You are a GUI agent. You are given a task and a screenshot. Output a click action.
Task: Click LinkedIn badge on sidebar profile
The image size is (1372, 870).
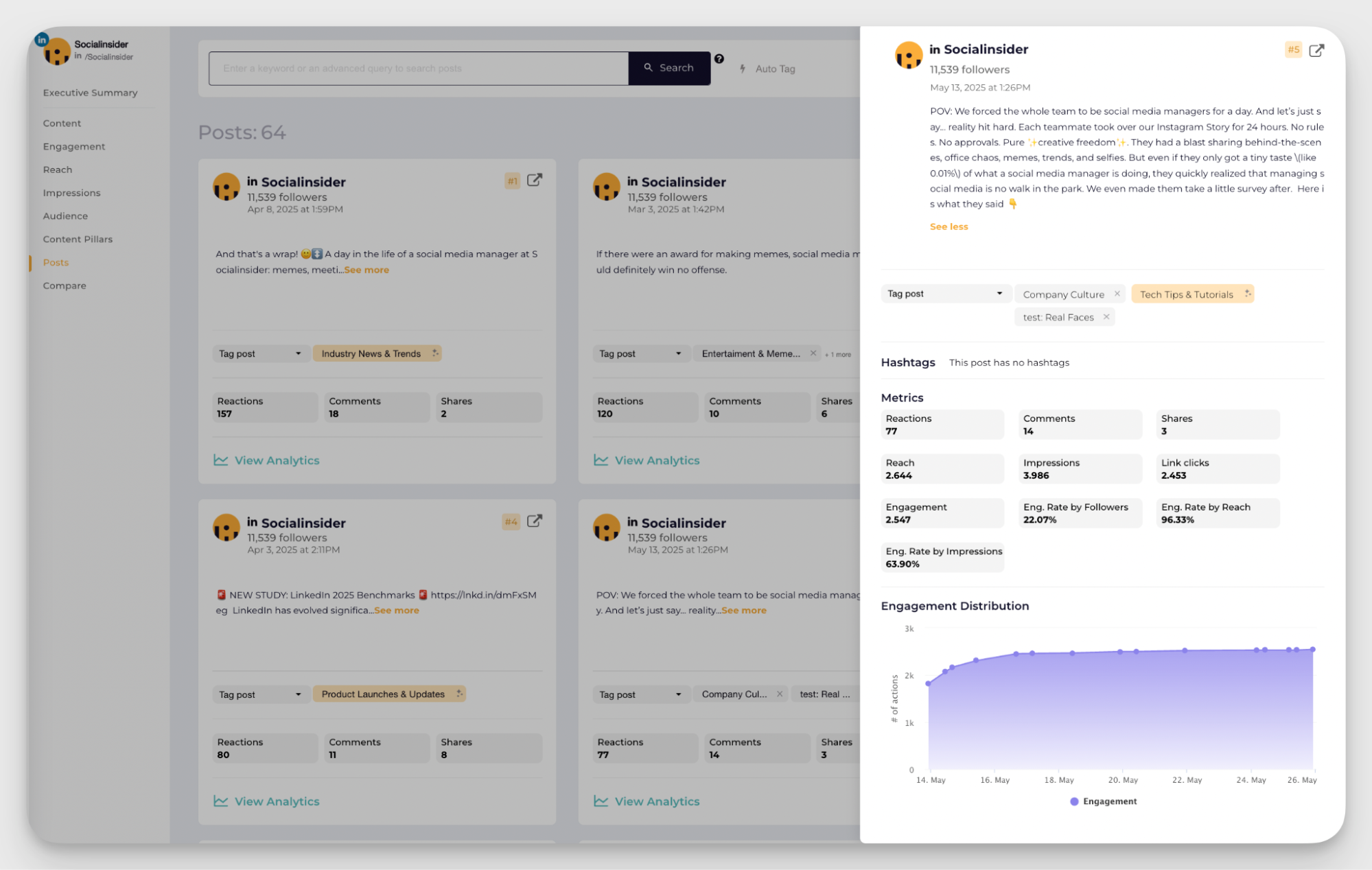[42, 40]
